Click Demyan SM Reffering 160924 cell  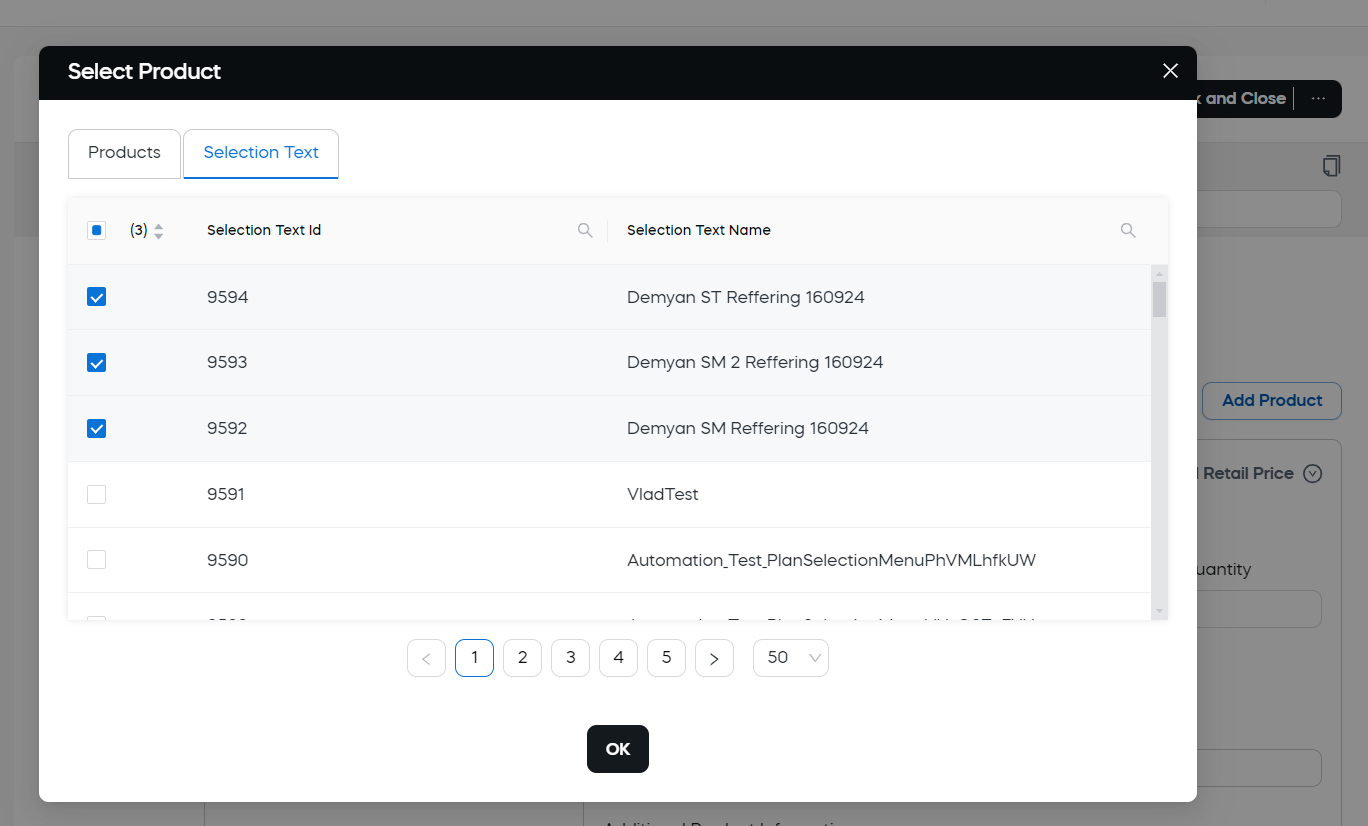click(x=748, y=429)
